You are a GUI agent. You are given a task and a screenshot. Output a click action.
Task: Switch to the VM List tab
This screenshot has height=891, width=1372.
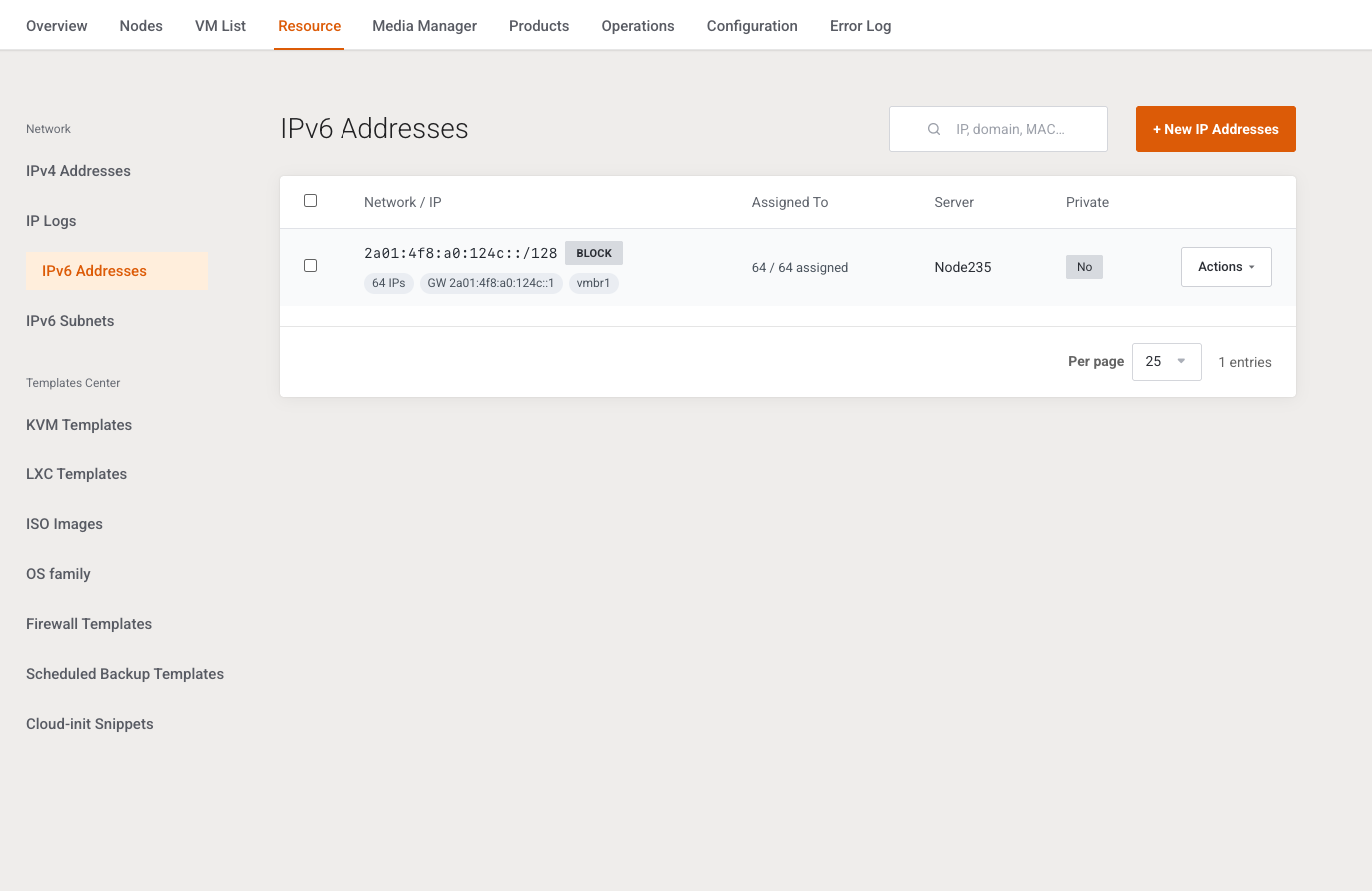point(220,26)
